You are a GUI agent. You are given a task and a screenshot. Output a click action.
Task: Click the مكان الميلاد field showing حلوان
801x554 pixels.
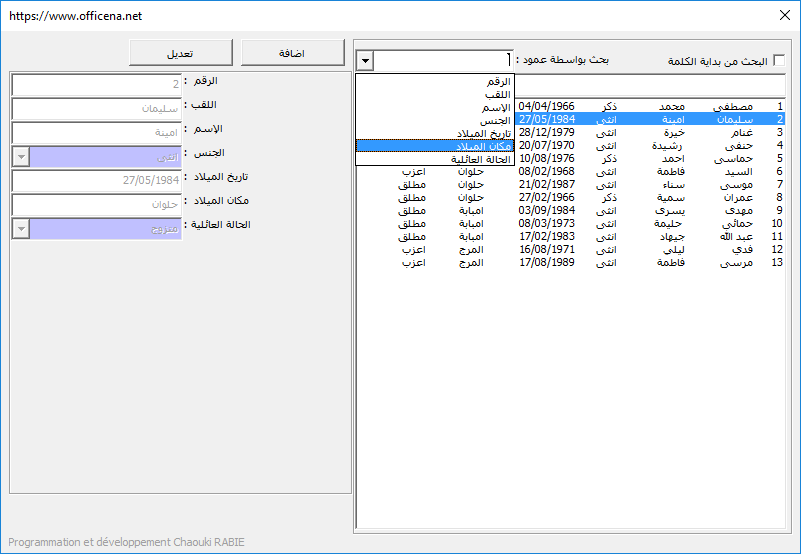tap(97, 205)
